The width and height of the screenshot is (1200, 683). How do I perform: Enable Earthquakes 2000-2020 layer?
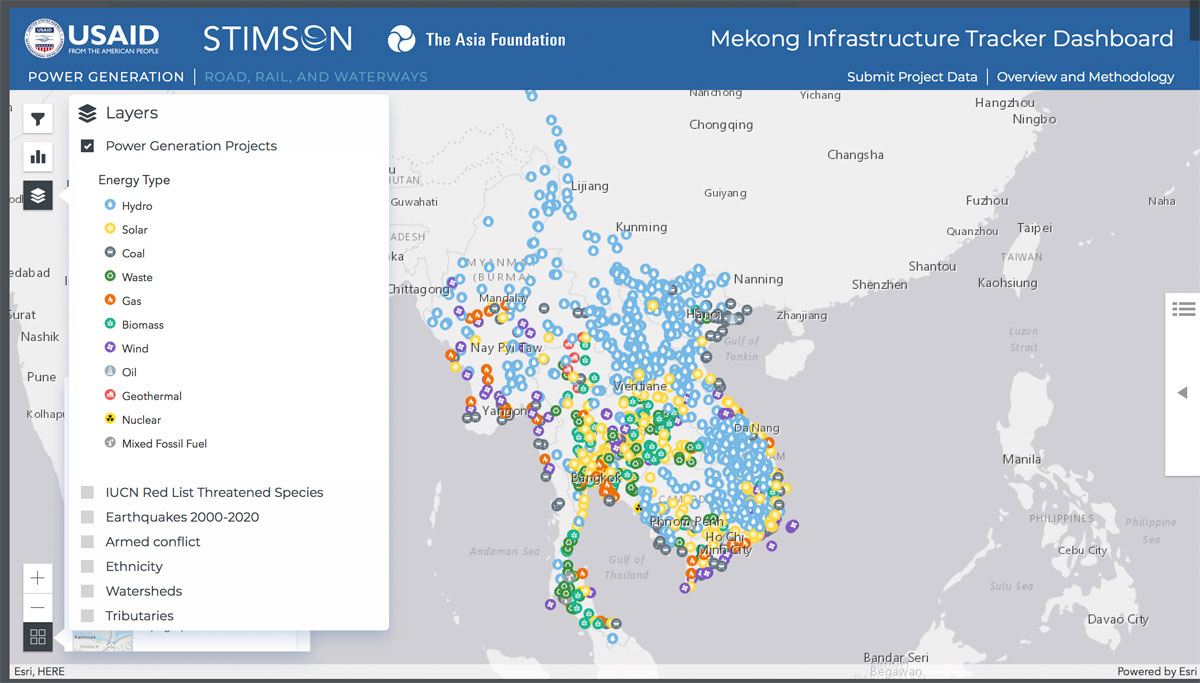pyautogui.click(x=88, y=517)
